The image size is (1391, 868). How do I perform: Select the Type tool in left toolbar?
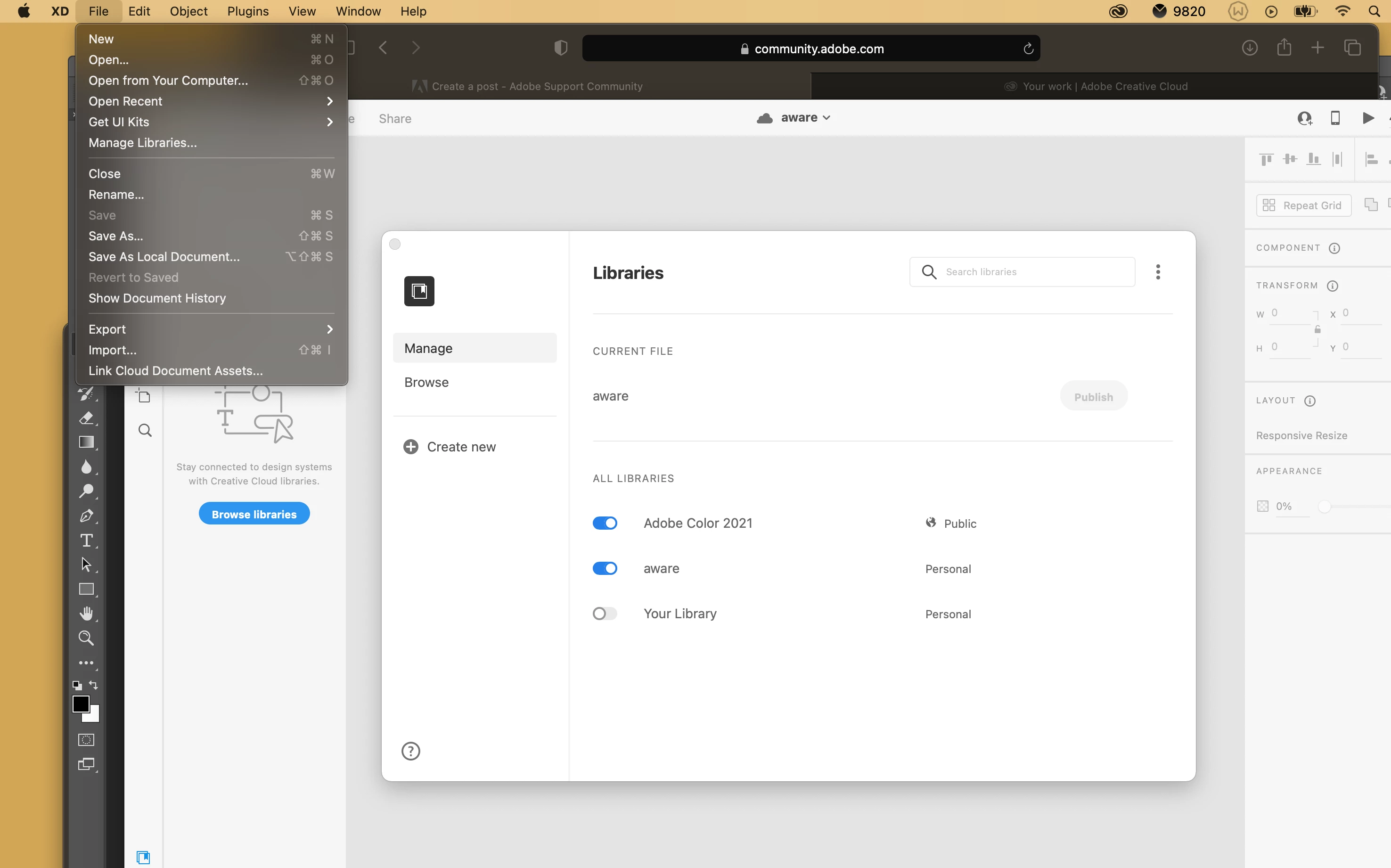click(x=86, y=540)
